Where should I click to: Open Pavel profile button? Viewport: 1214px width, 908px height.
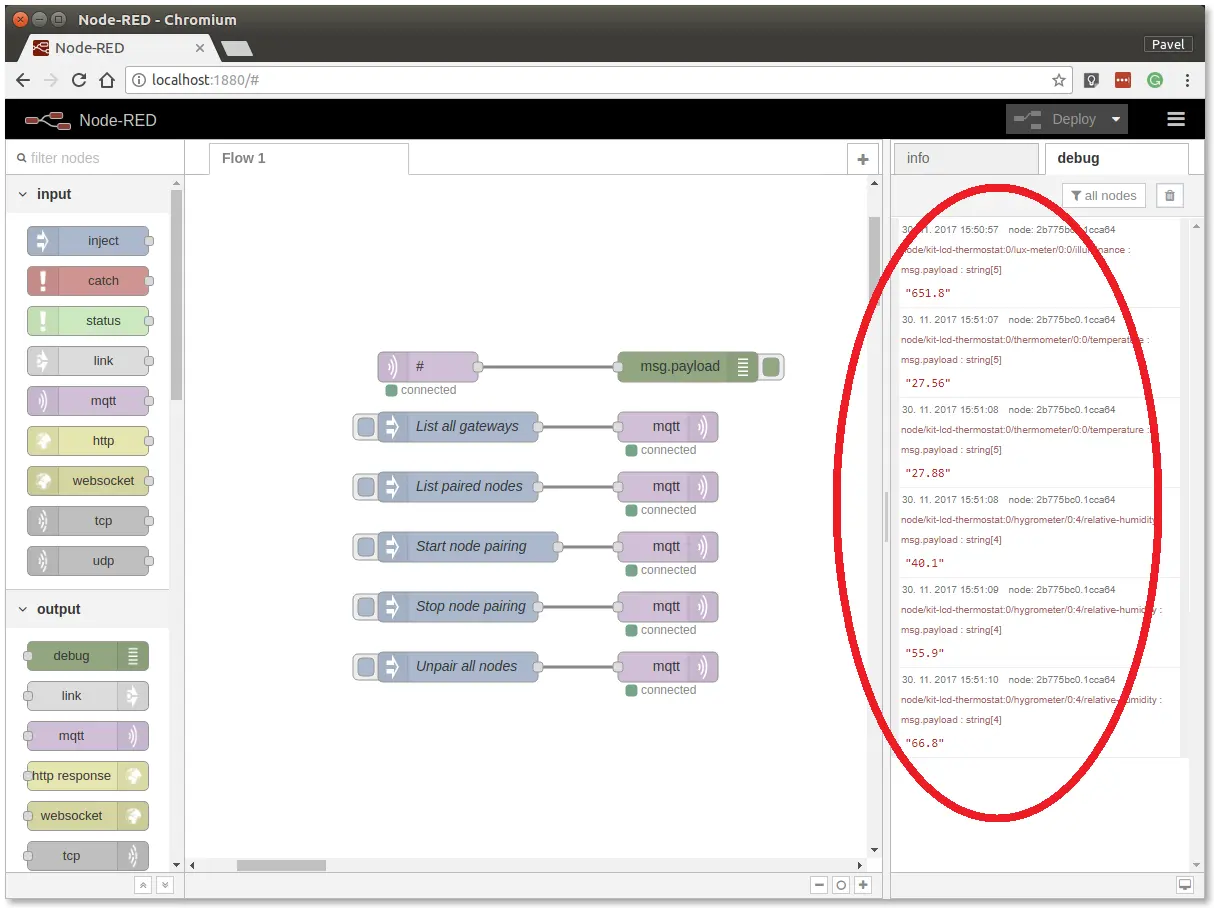pos(1168,44)
